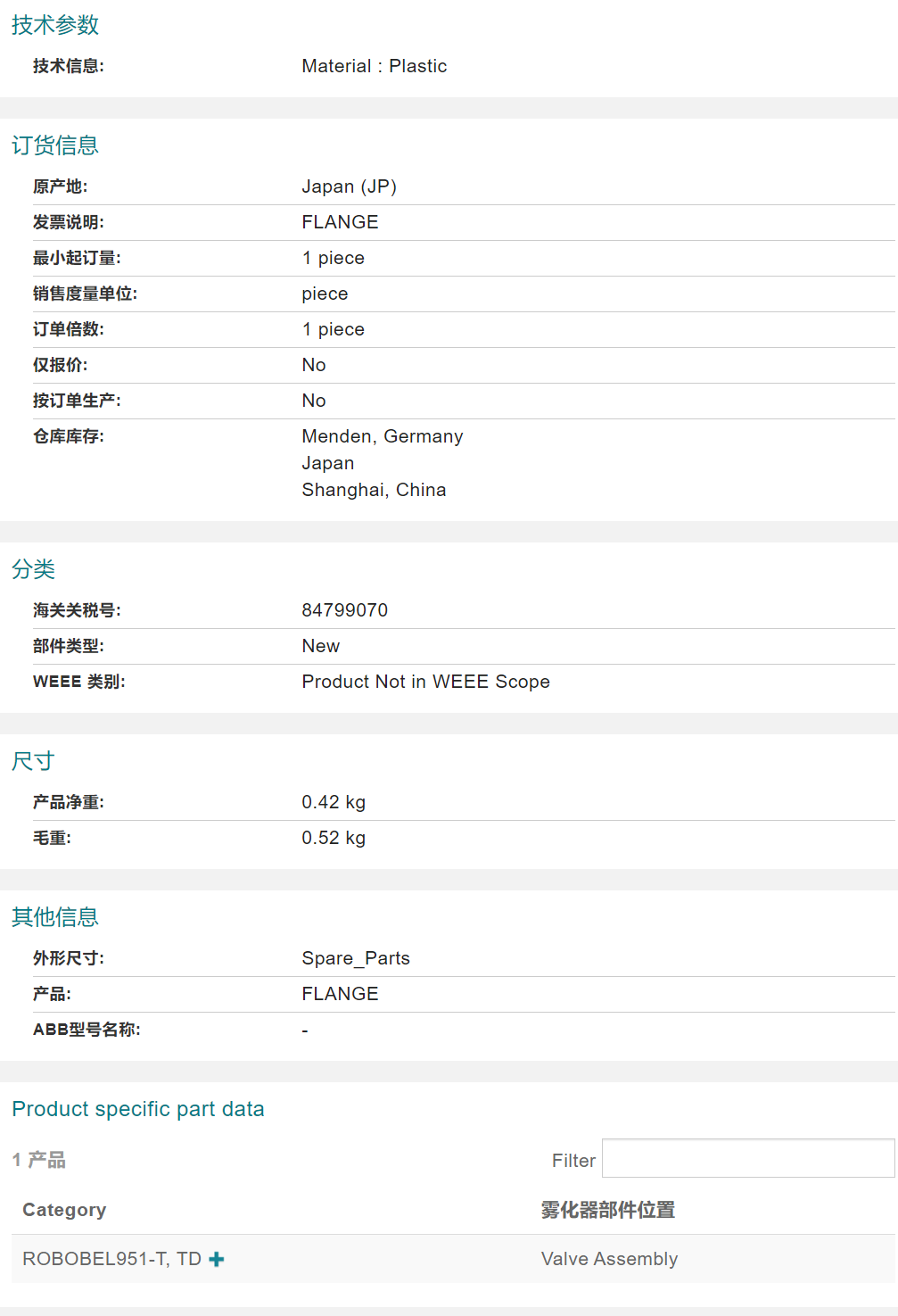Select the ROBOBEL951-T, TD category text

point(111,1259)
